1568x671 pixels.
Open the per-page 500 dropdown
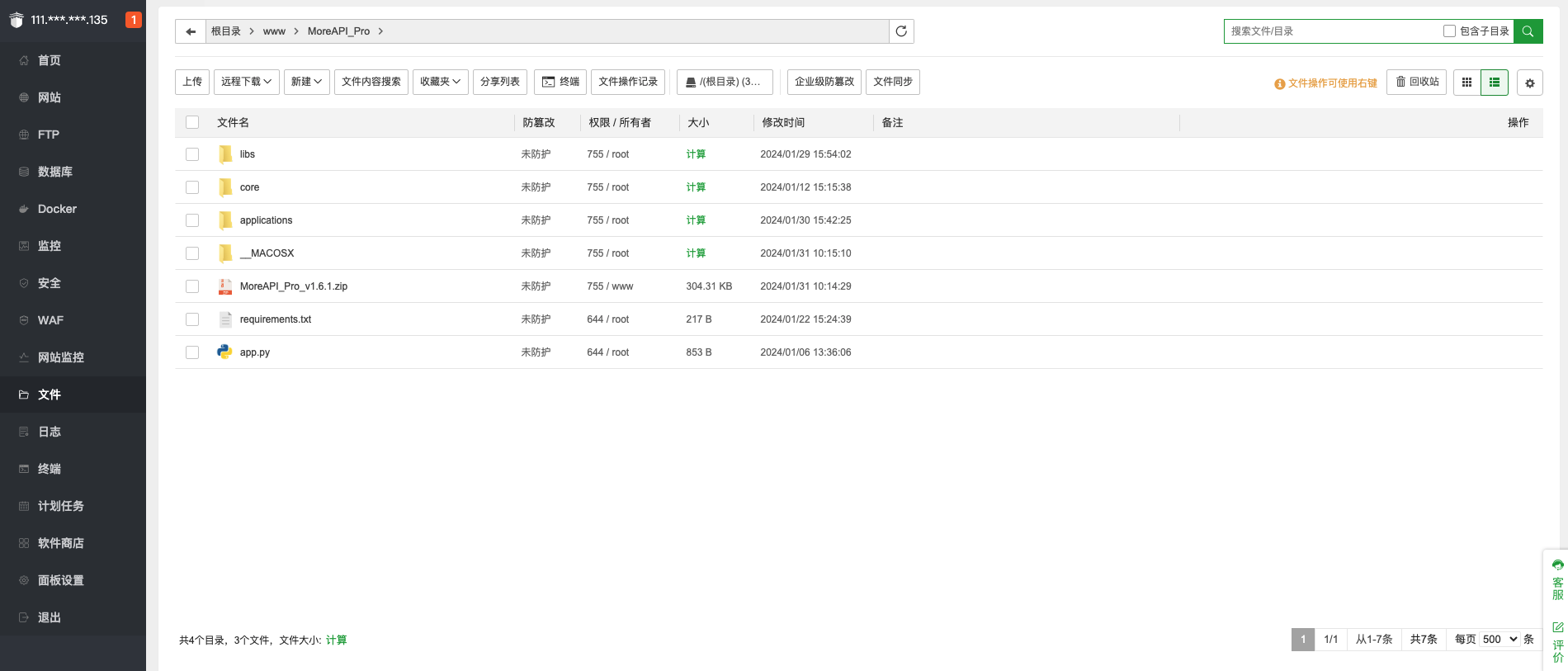[1500, 640]
